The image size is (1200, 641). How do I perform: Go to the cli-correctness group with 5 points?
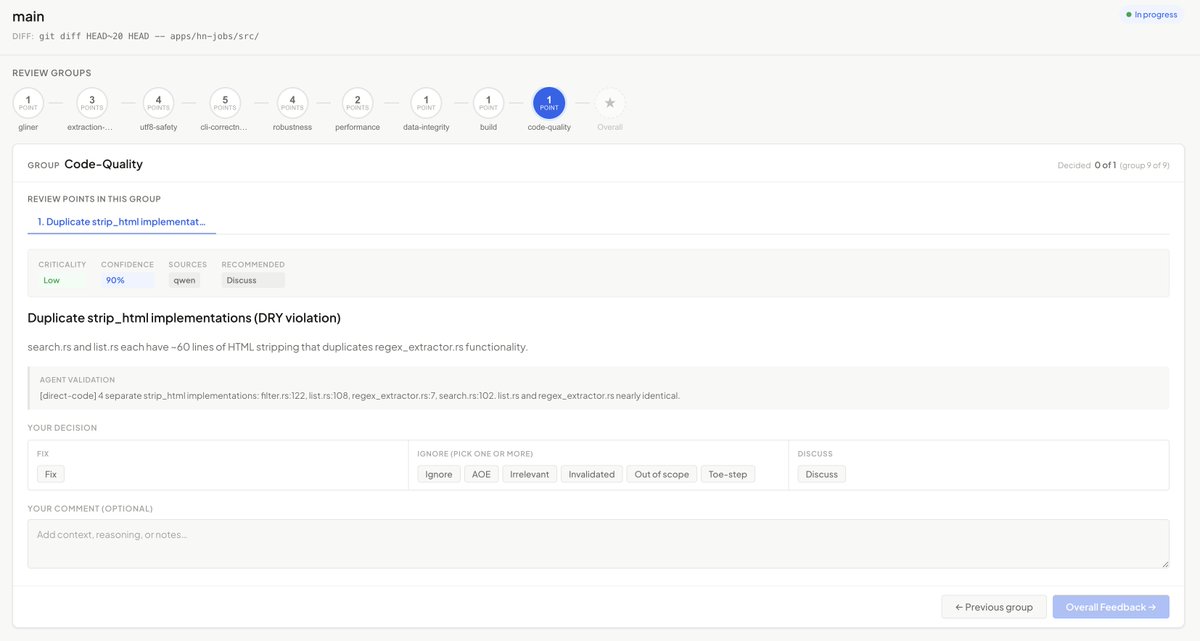pyautogui.click(x=225, y=102)
